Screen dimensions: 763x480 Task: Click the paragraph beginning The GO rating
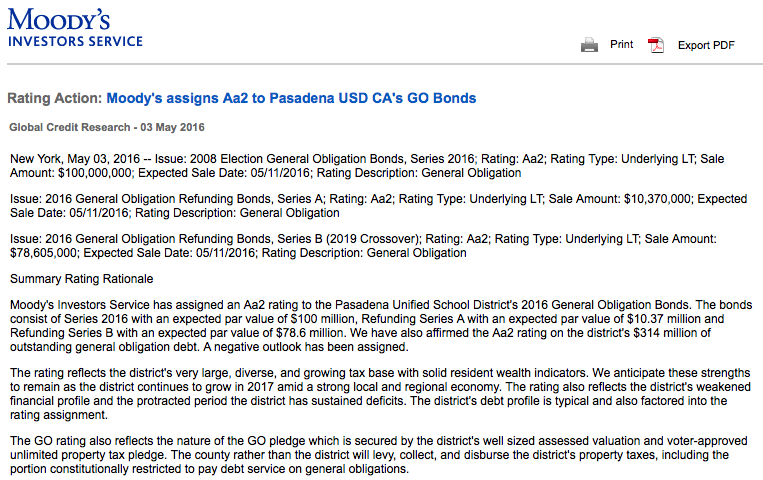click(379, 455)
